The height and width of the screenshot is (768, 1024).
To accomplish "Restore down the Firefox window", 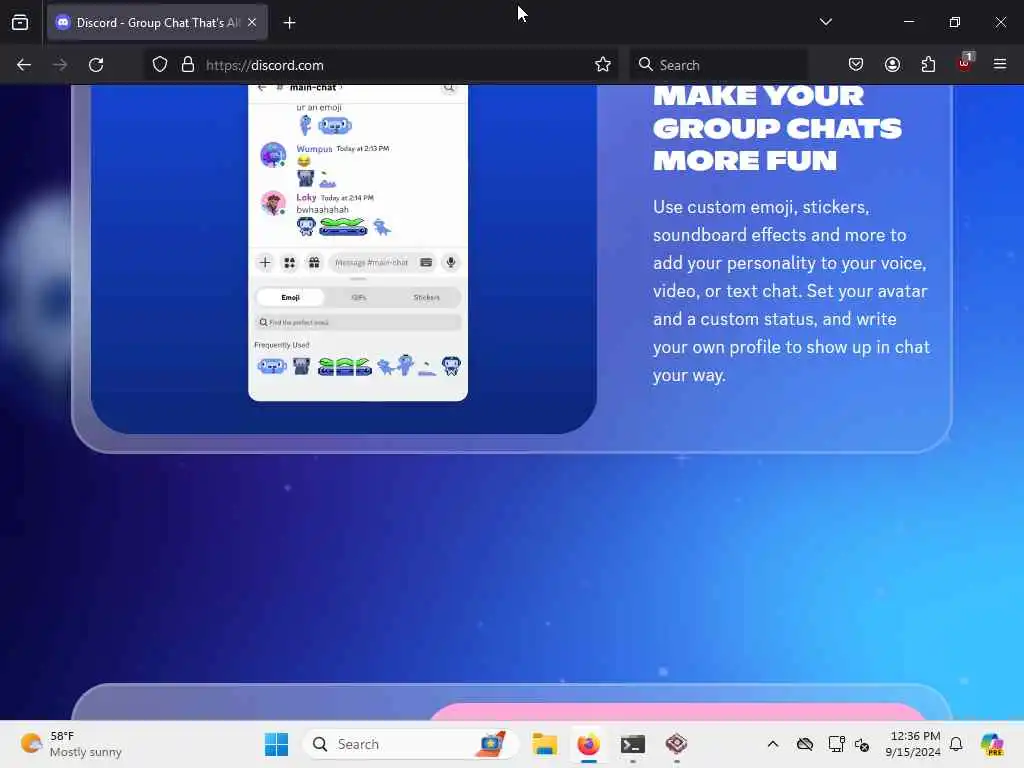I will (x=955, y=22).
